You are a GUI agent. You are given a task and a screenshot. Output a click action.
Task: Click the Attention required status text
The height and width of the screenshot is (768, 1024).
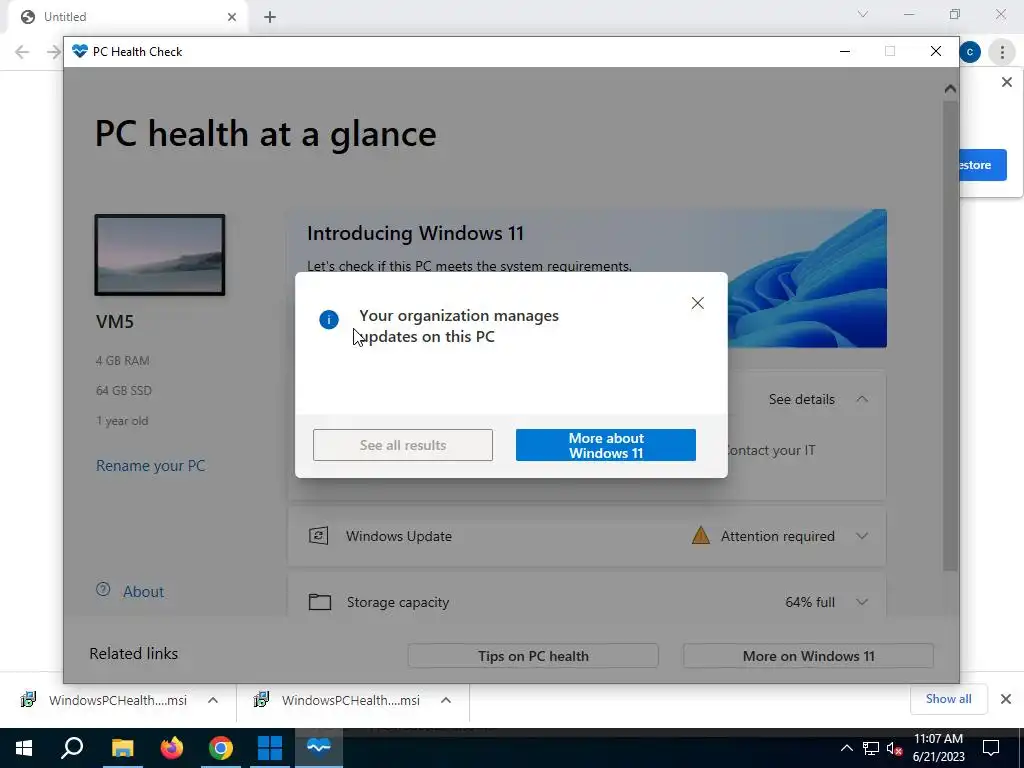tap(778, 536)
